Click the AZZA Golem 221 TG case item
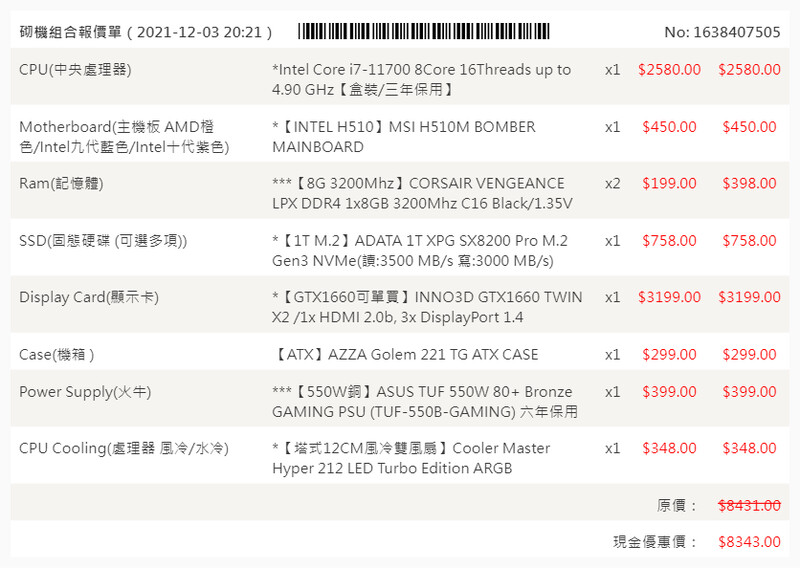The image size is (800, 568). pos(405,355)
